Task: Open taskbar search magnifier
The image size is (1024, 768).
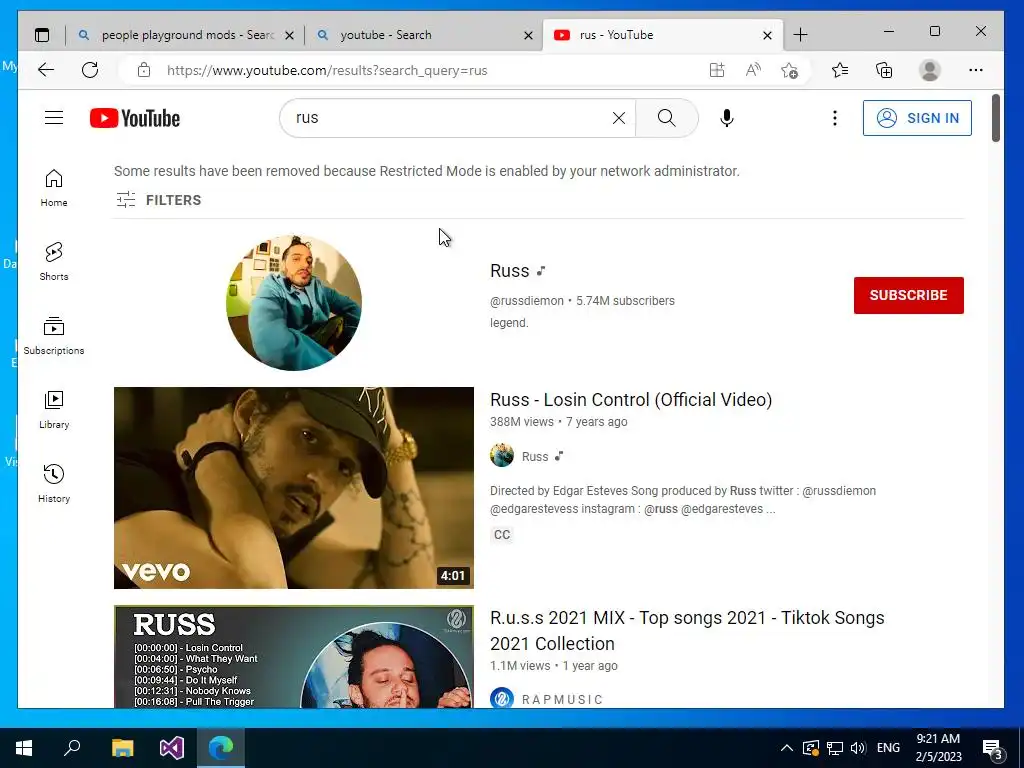Action: (x=72, y=747)
